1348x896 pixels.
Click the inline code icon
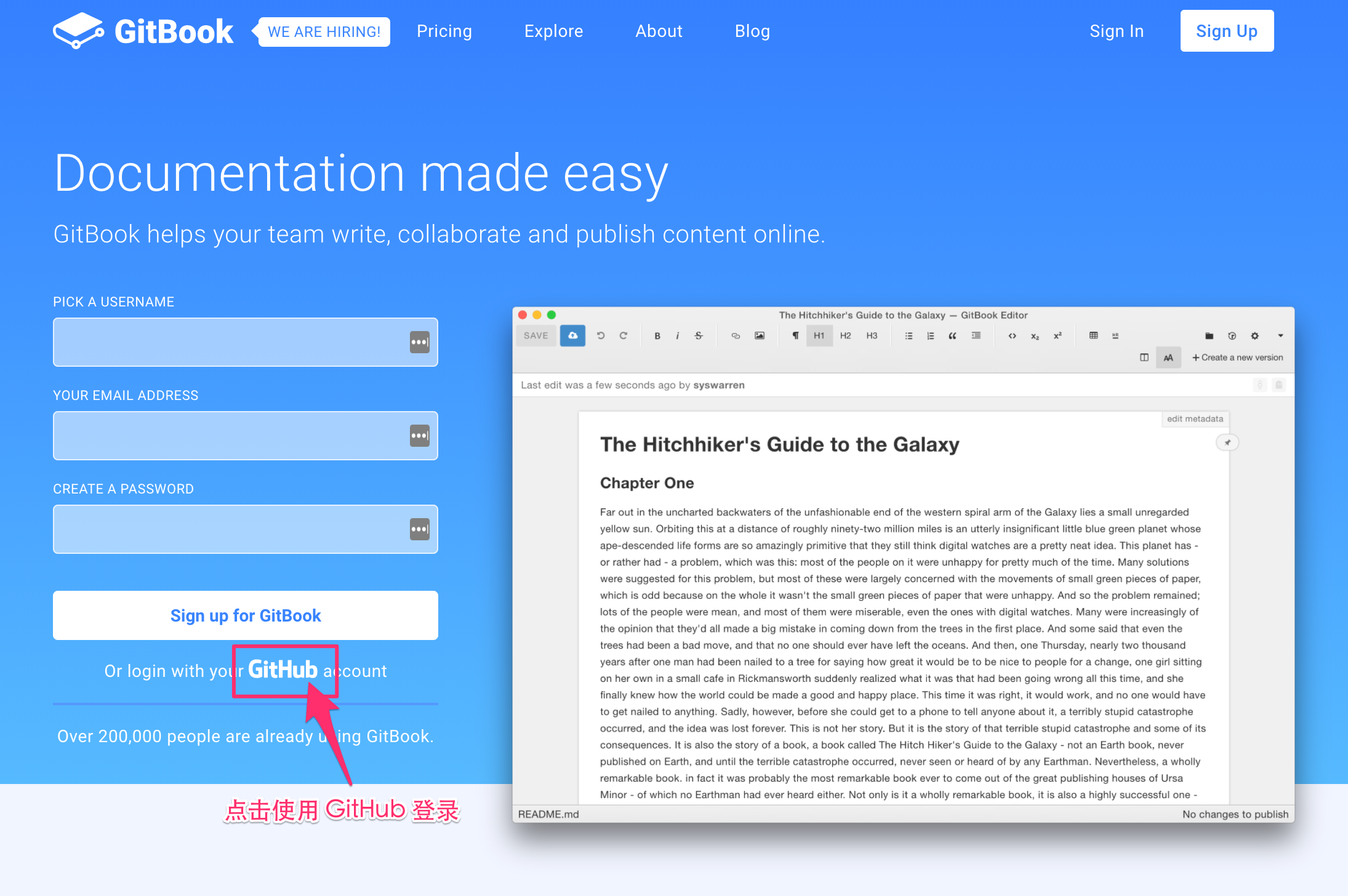coord(1013,336)
